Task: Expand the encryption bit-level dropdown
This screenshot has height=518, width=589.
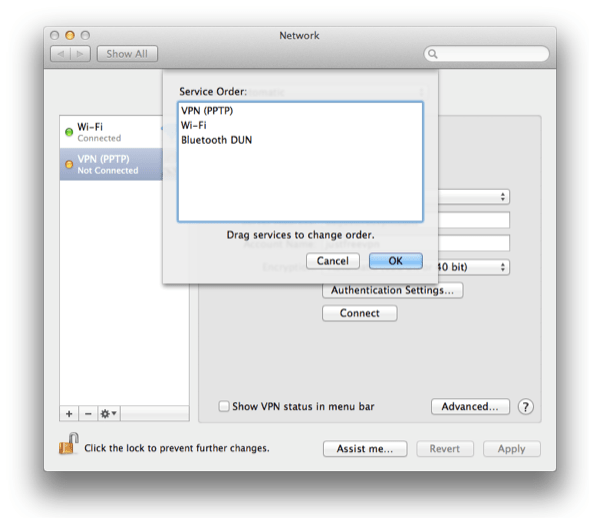Action: pos(473,267)
